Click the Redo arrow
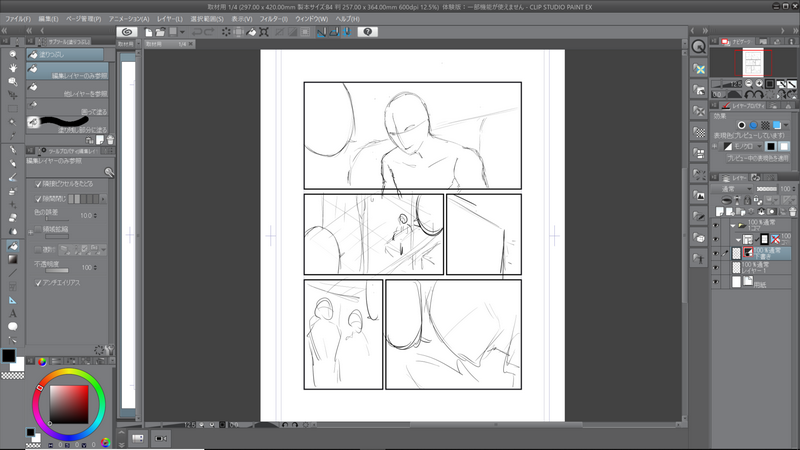 (209, 32)
